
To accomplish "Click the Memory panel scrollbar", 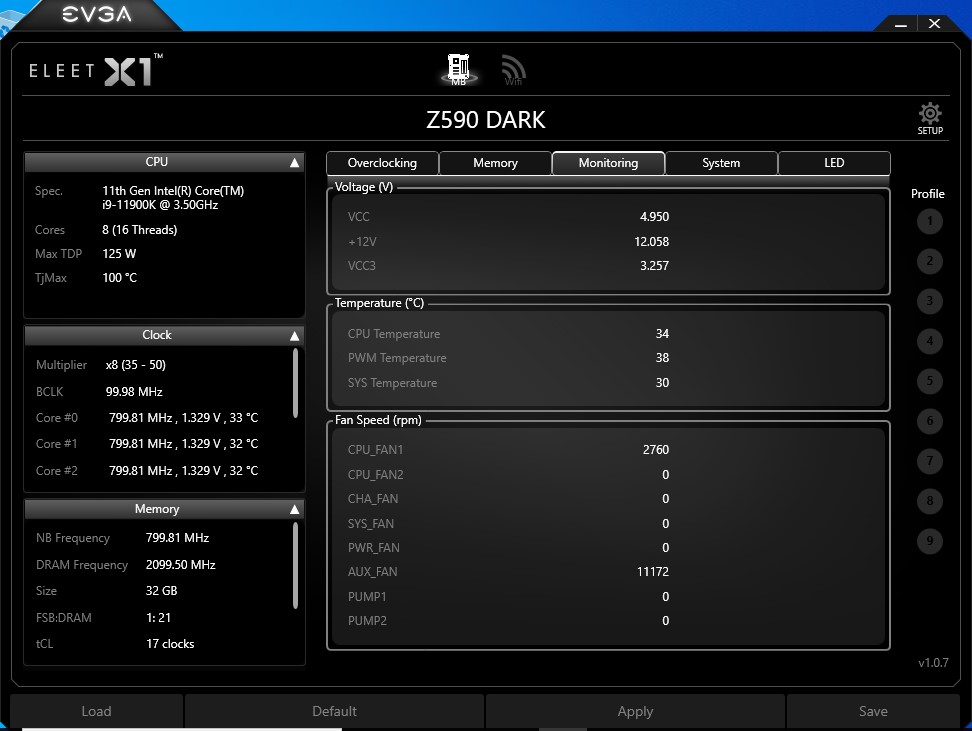I will [295, 565].
